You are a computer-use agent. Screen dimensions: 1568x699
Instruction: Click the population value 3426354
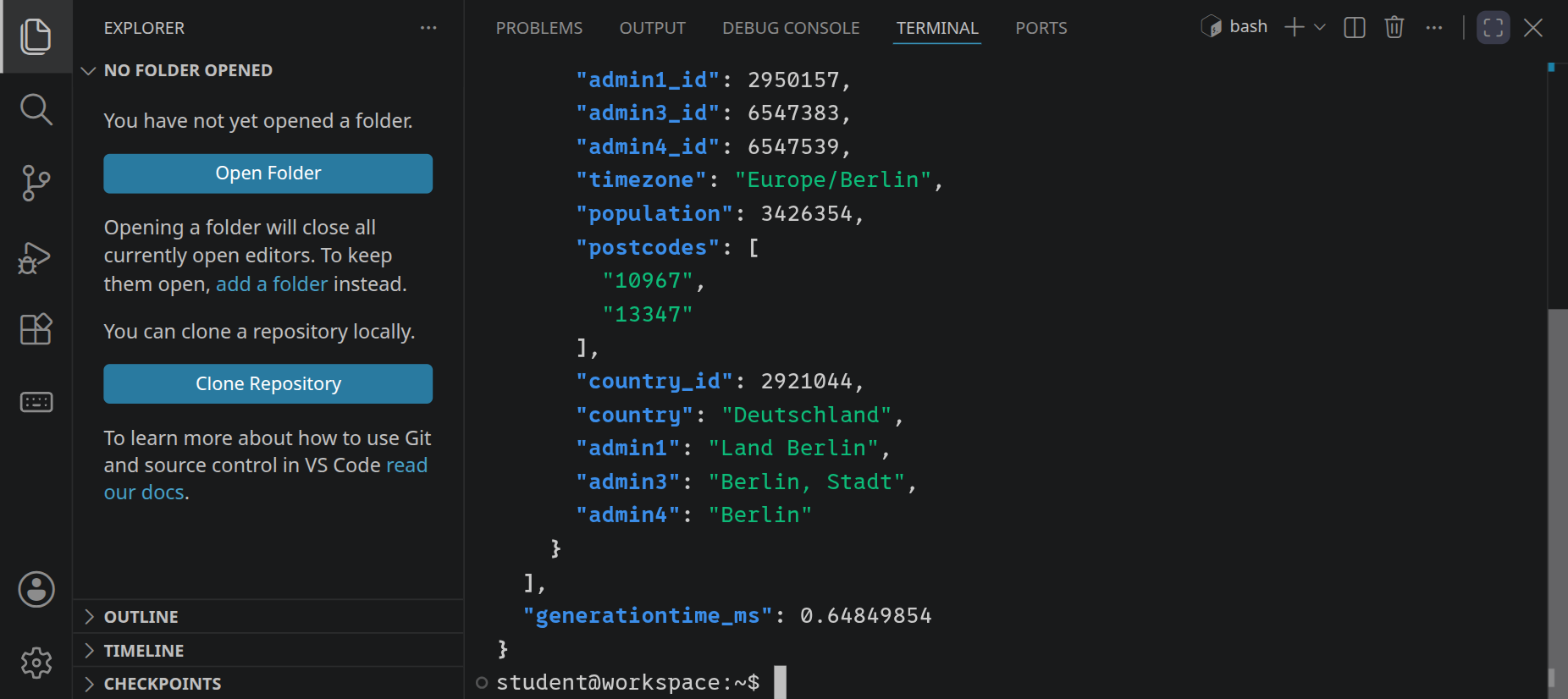point(806,213)
